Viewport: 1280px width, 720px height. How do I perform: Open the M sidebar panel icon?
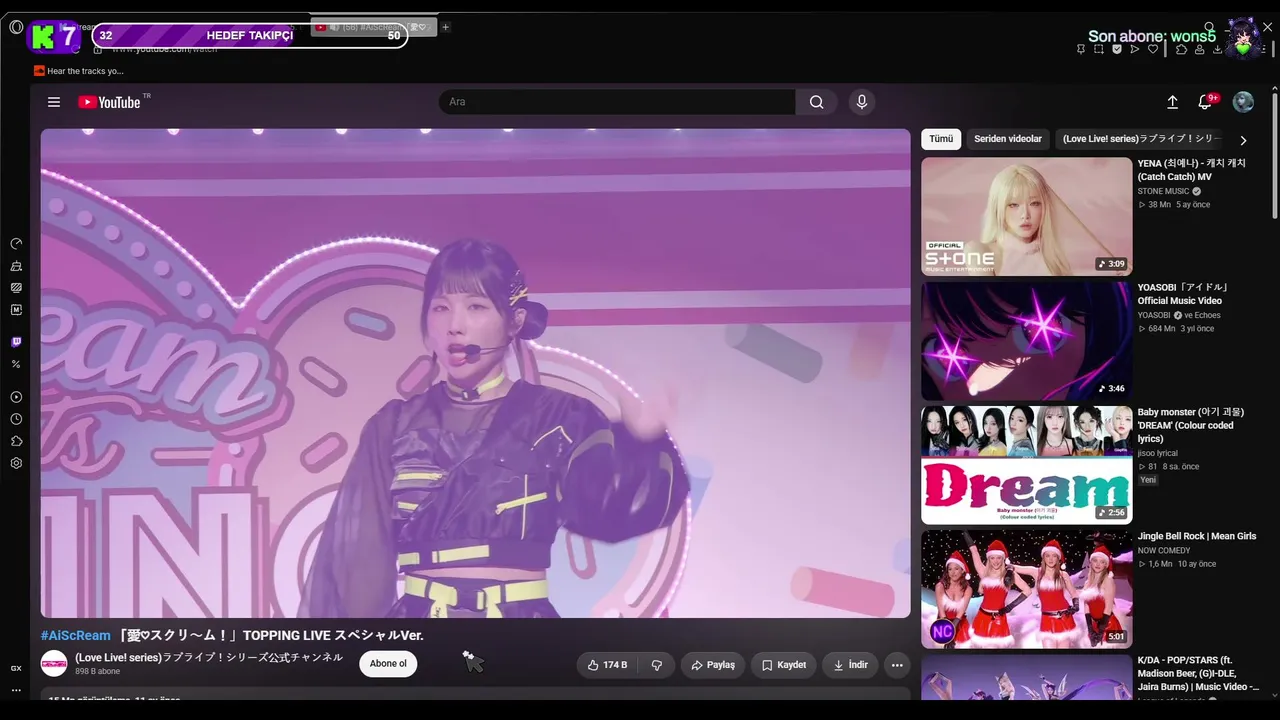coord(16,310)
